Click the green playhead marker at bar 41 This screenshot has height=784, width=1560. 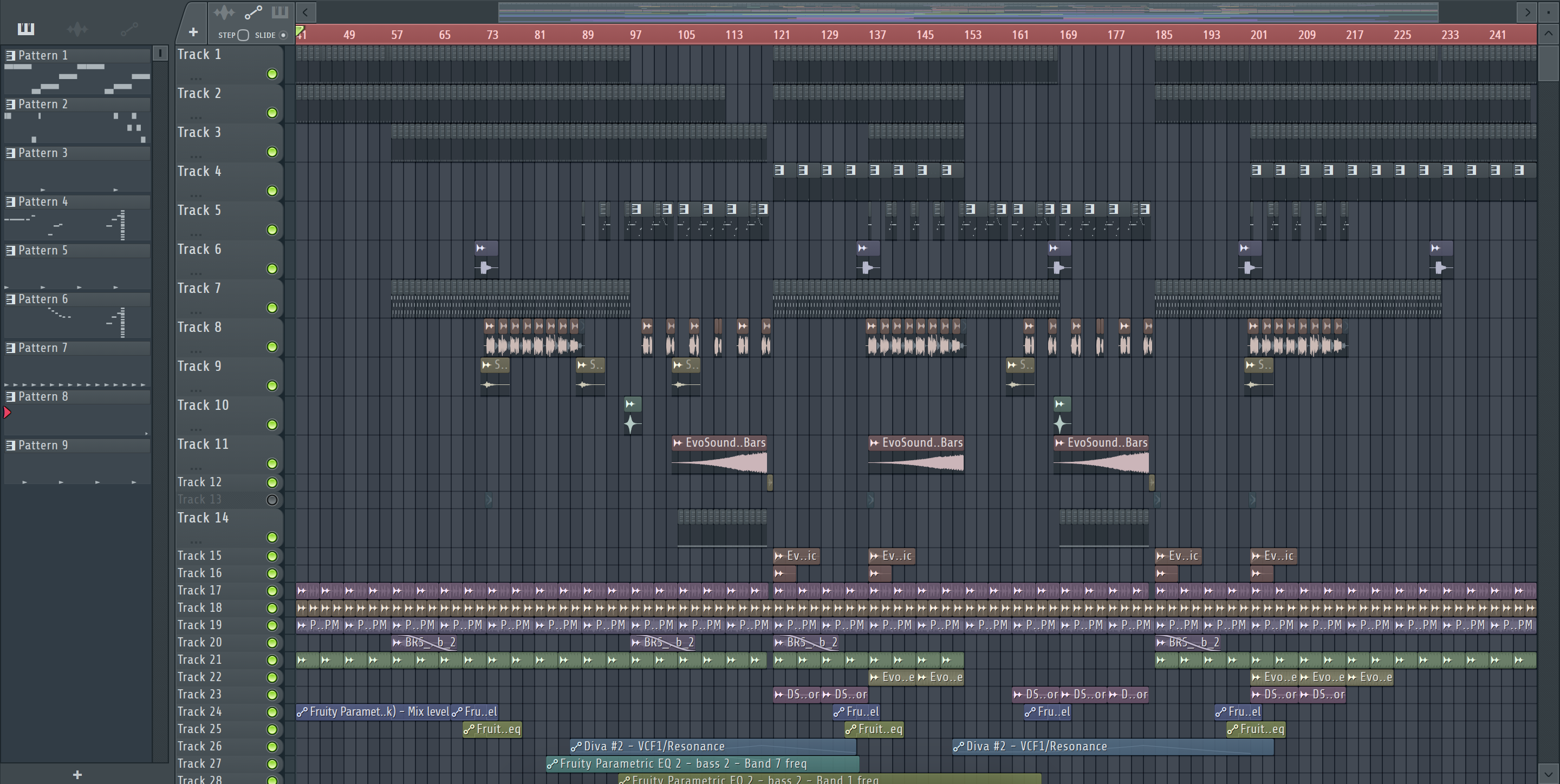(x=300, y=30)
